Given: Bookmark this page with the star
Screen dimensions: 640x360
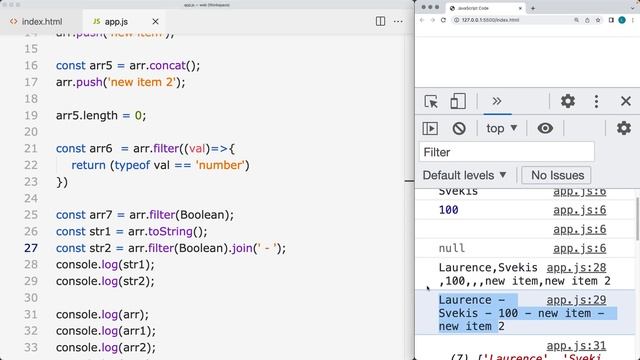Looking at the screenshot, I should point(598,20).
